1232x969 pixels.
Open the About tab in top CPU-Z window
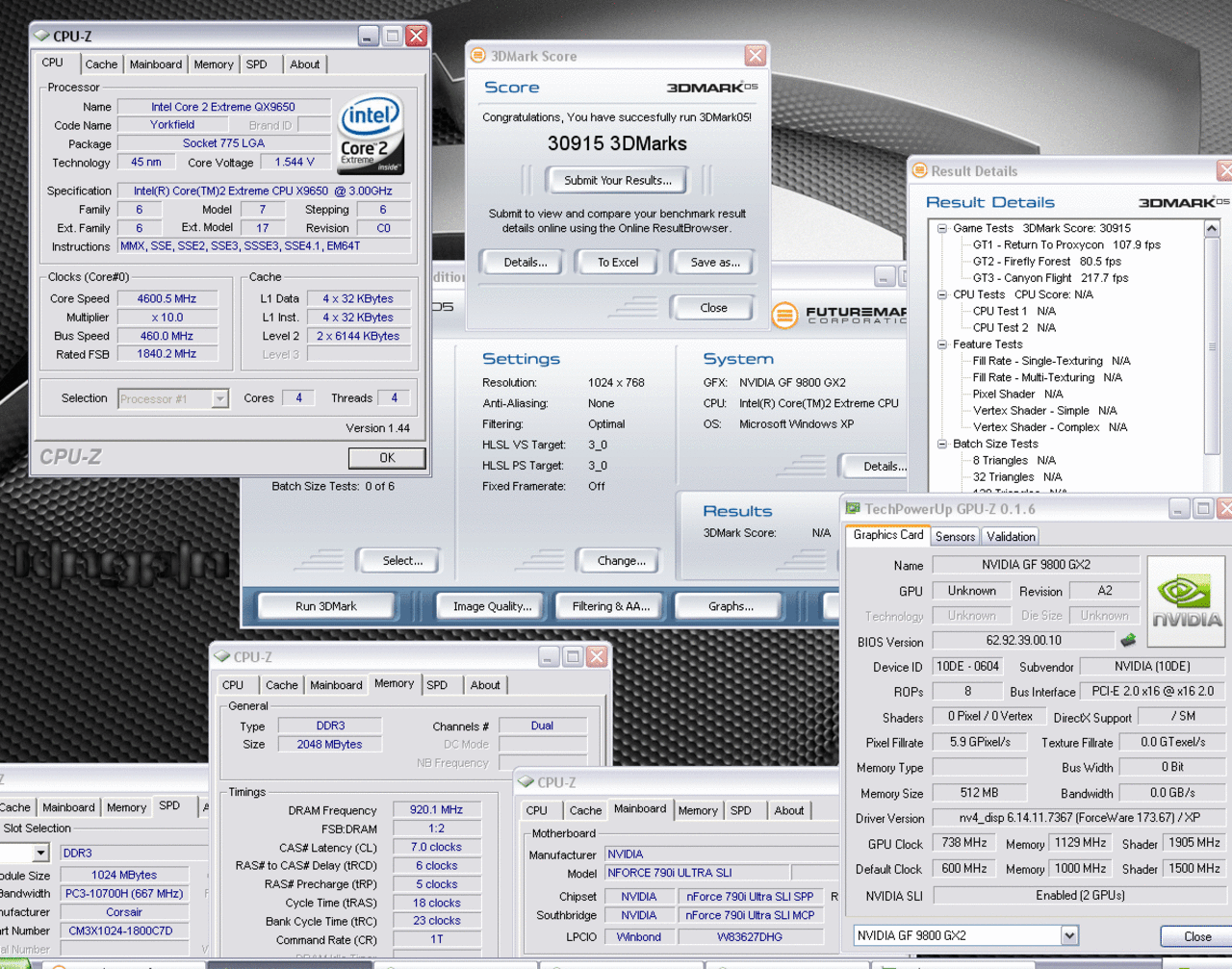pyautogui.click(x=305, y=64)
